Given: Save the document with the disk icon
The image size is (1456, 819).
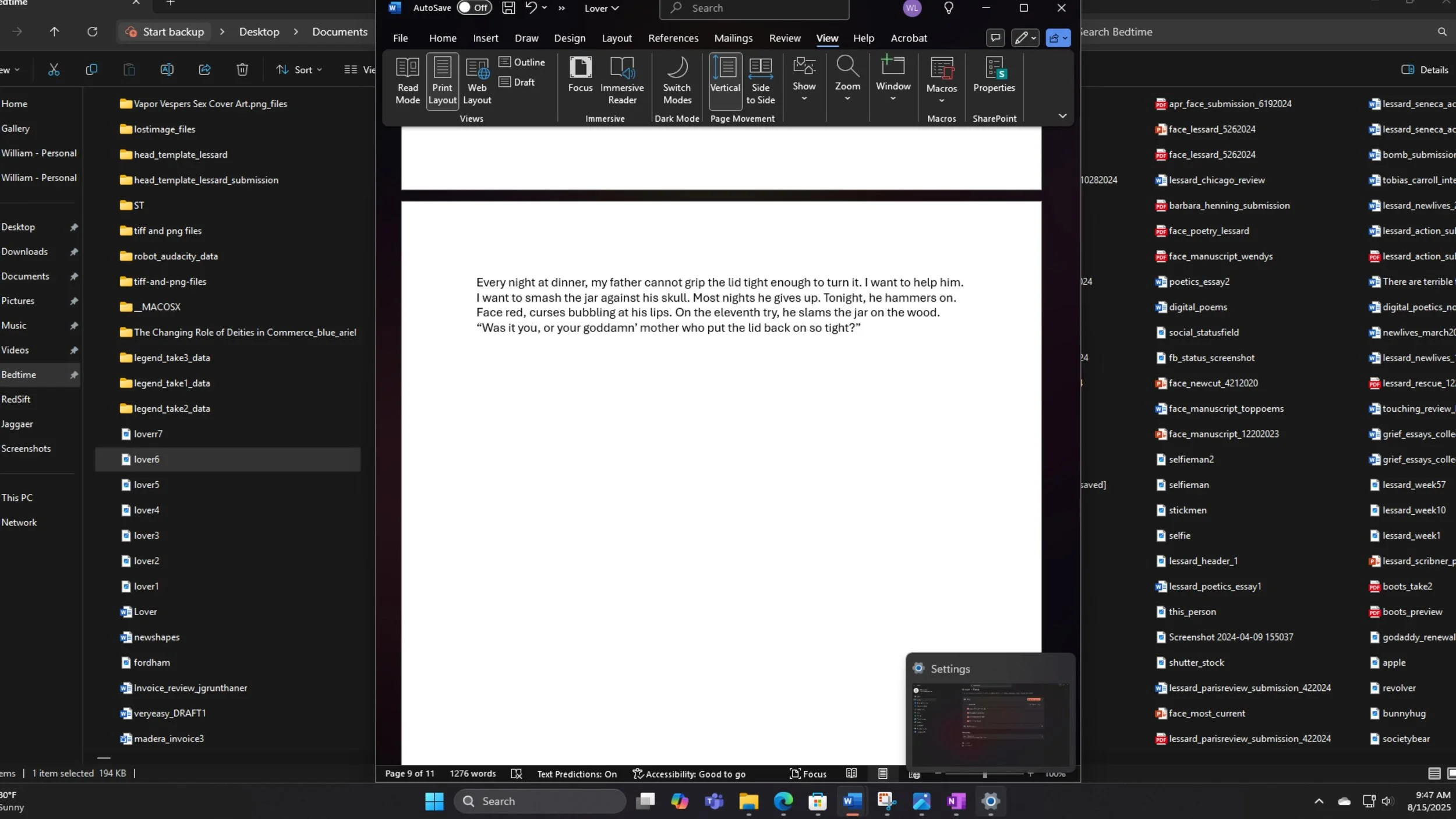Looking at the screenshot, I should [x=508, y=8].
